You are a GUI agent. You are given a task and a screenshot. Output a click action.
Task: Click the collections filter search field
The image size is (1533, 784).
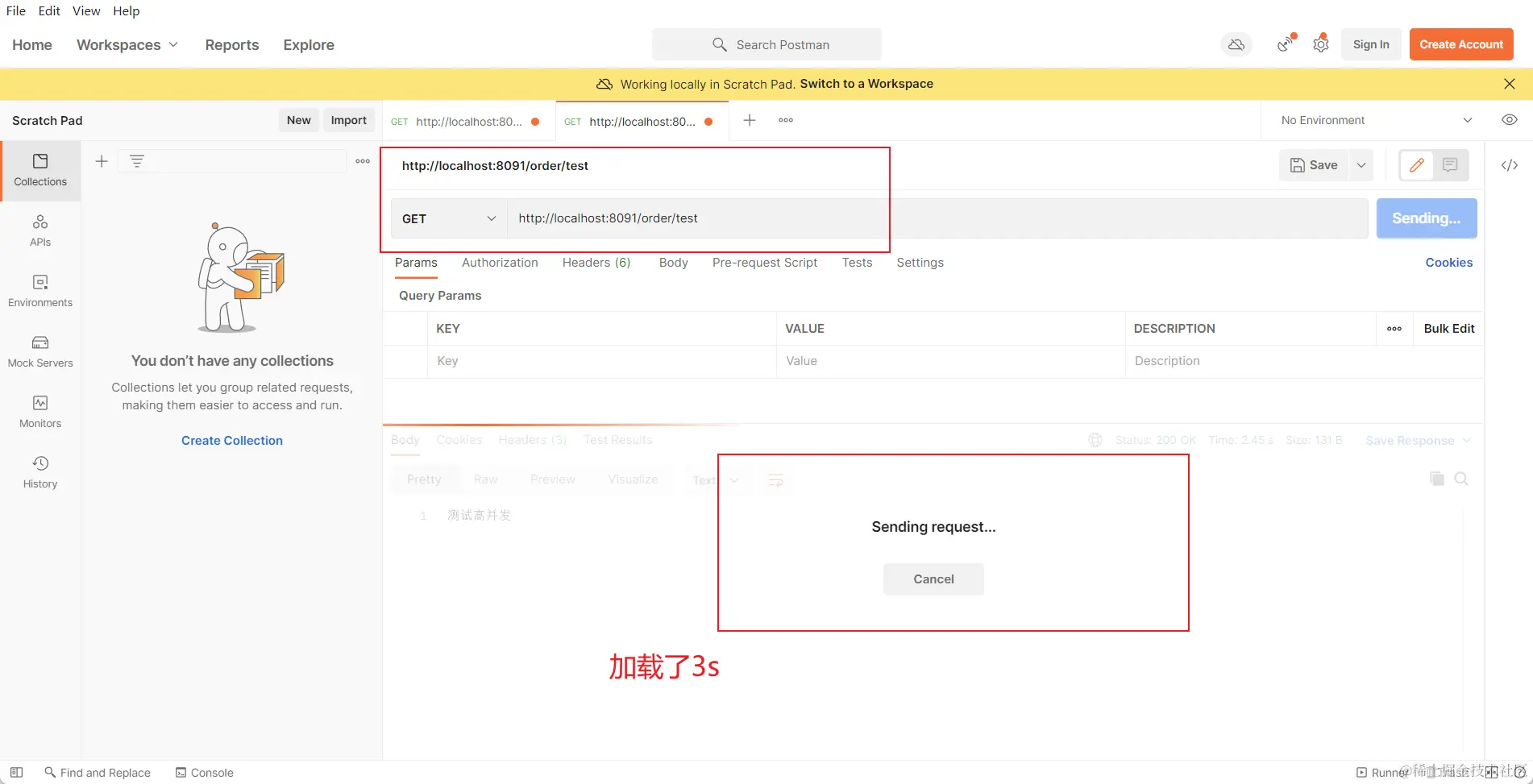pos(234,161)
